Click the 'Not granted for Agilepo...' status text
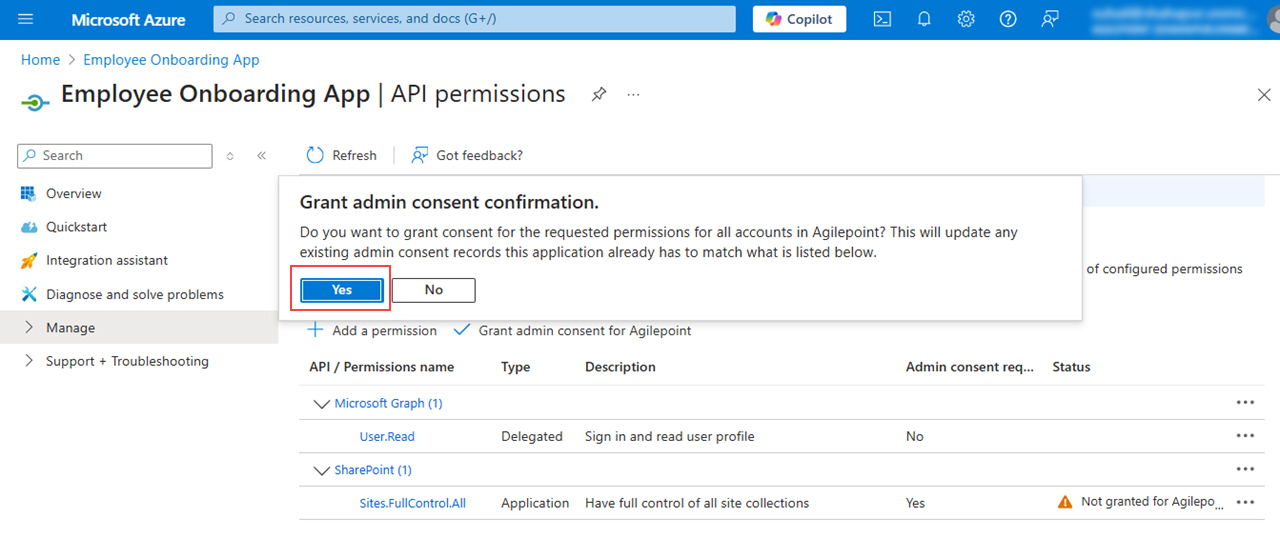 (x=1151, y=502)
